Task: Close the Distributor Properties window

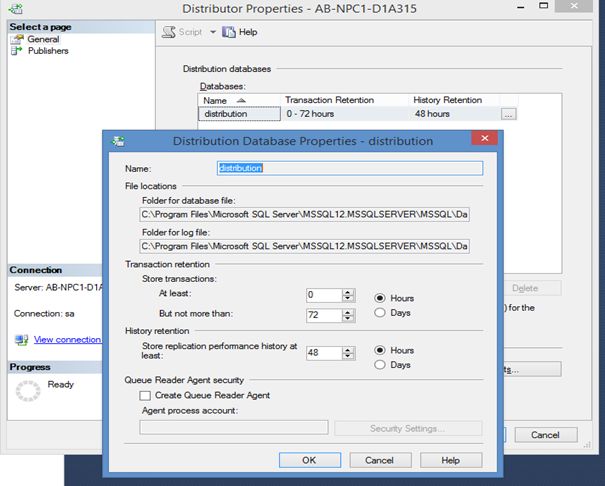Action: coord(574,6)
